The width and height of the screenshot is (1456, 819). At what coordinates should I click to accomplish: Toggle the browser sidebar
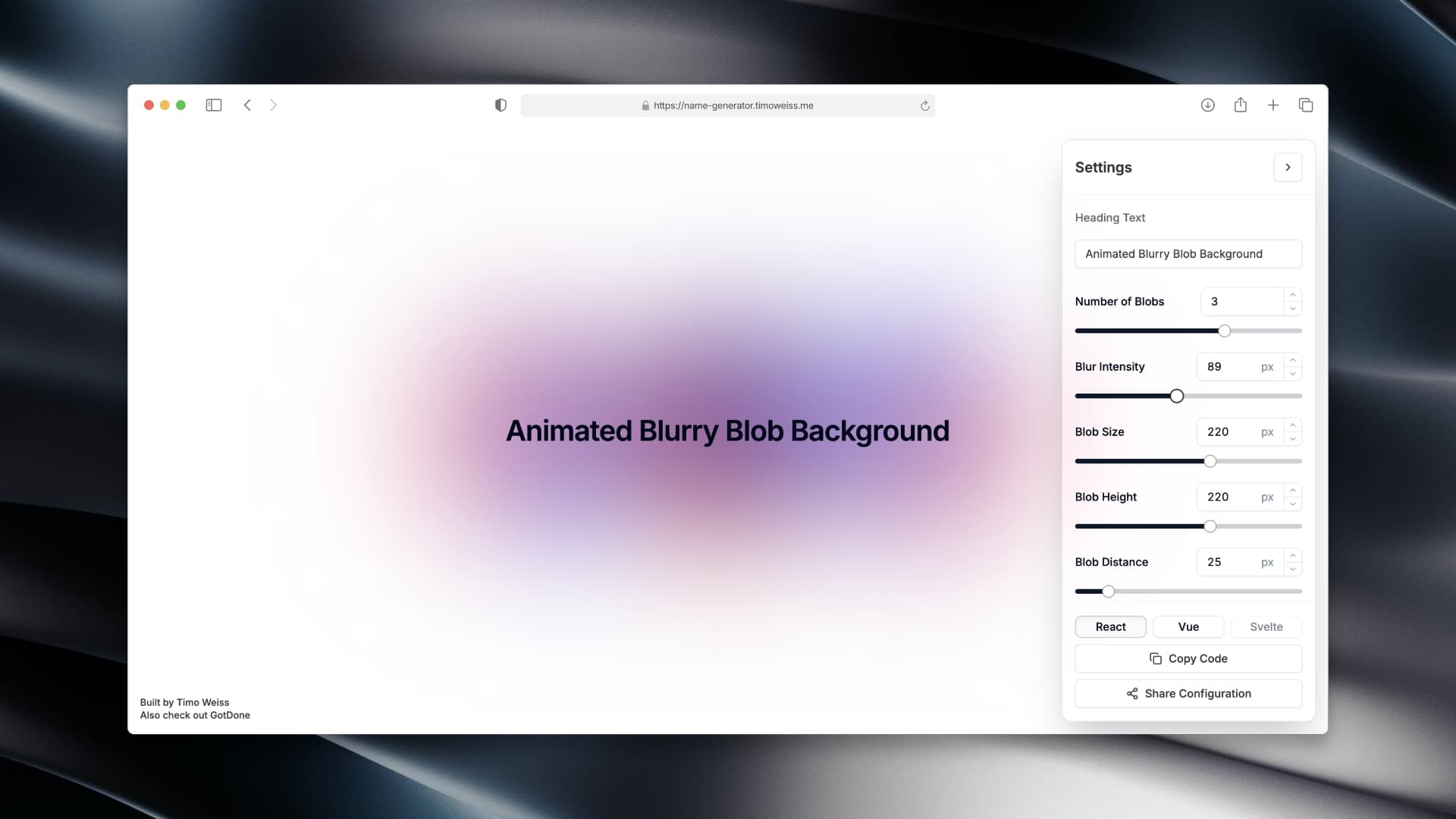(x=214, y=105)
